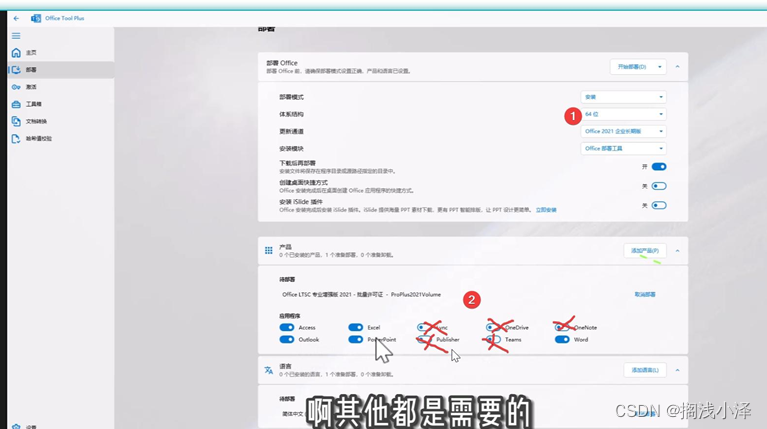The width and height of the screenshot is (767, 429).
Task: Click the 开始部署(D) button
Action: (x=632, y=67)
